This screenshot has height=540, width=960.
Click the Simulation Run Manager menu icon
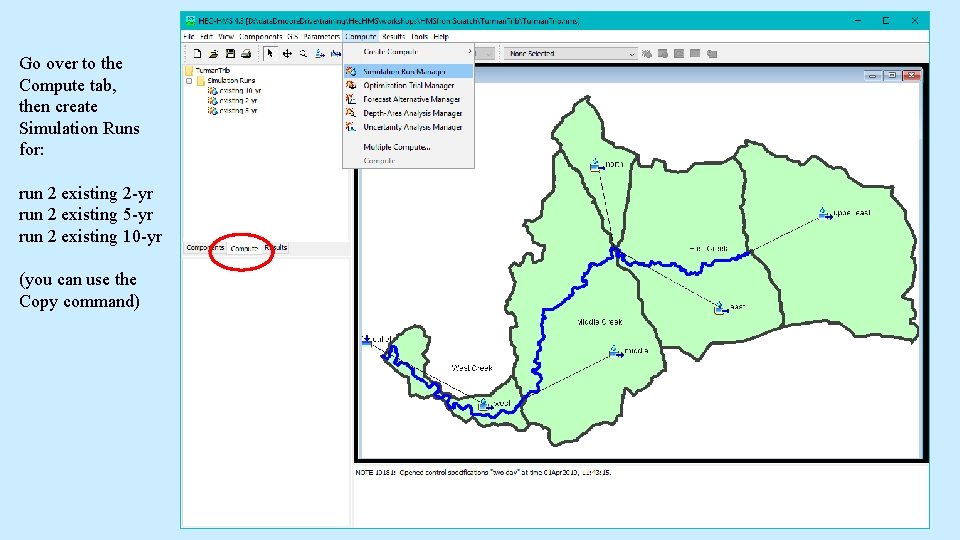(351, 72)
